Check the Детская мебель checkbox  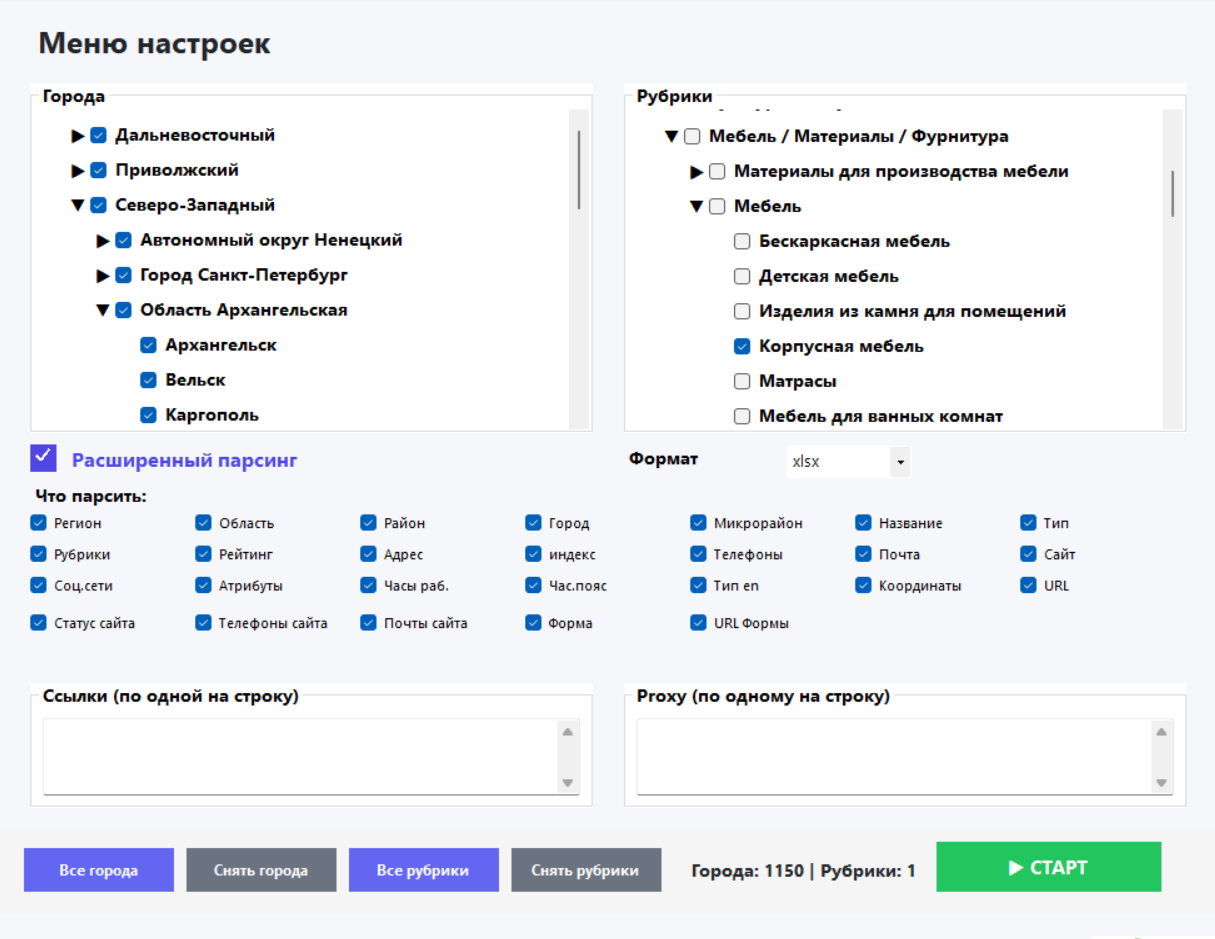pos(742,277)
